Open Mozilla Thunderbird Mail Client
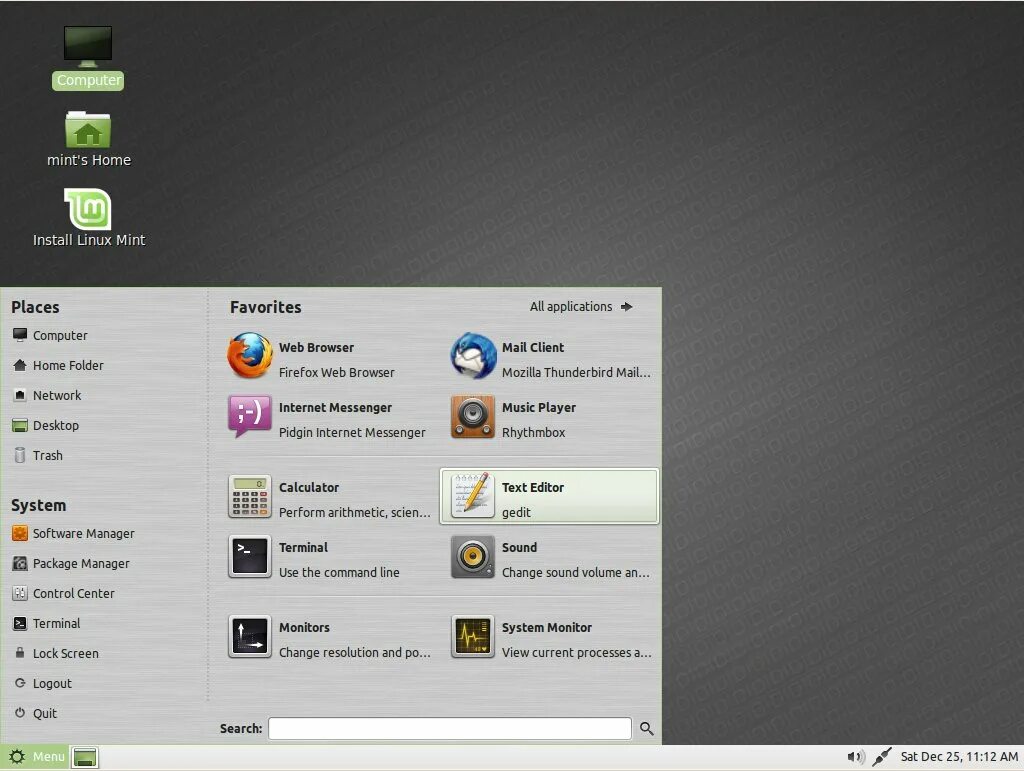The height and width of the screenshot is (771, 1024). pyautogui.click(x=549, y=360)
